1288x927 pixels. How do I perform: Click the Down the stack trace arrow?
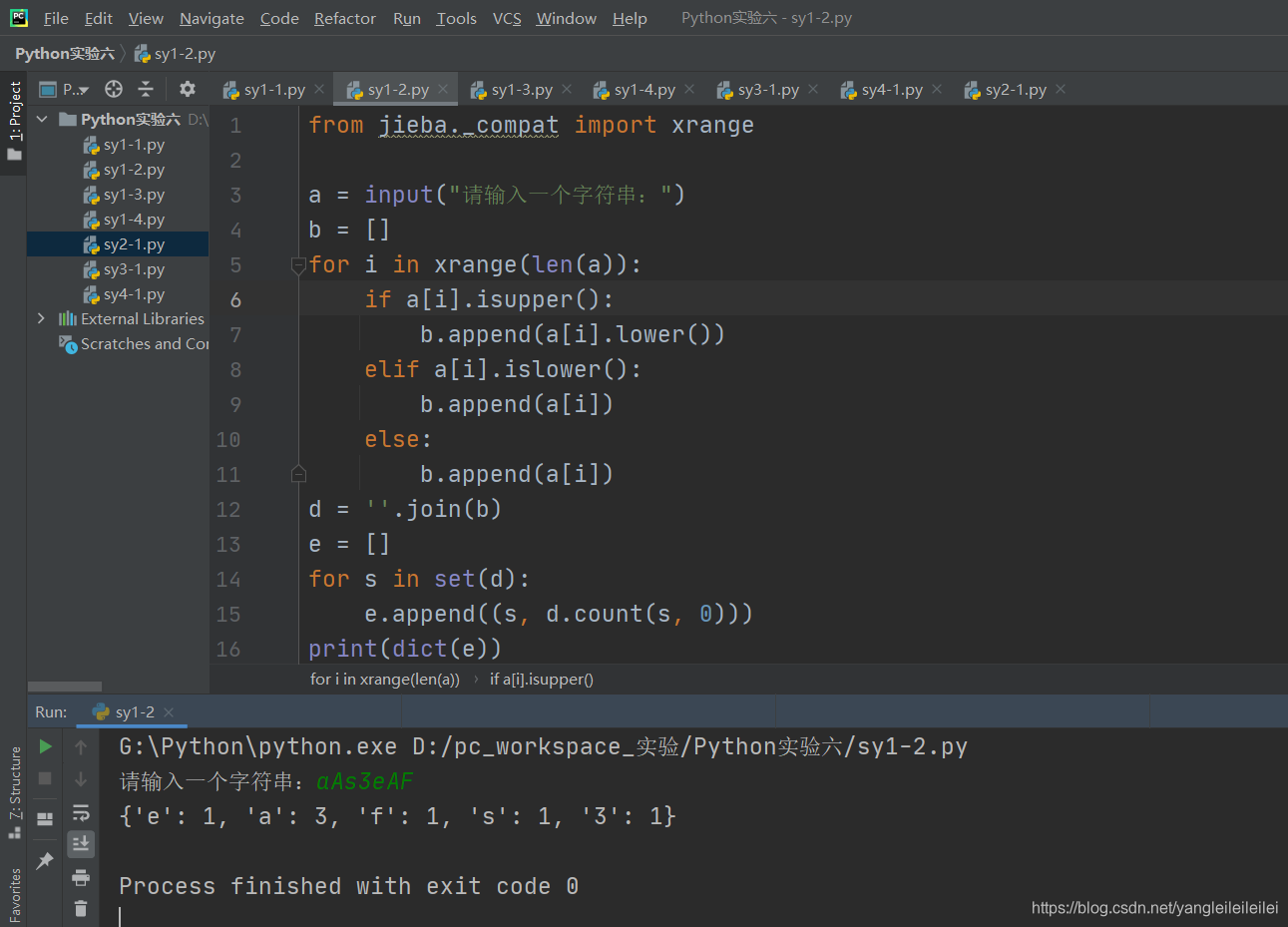pyautogui.click(x=81, y=779)
